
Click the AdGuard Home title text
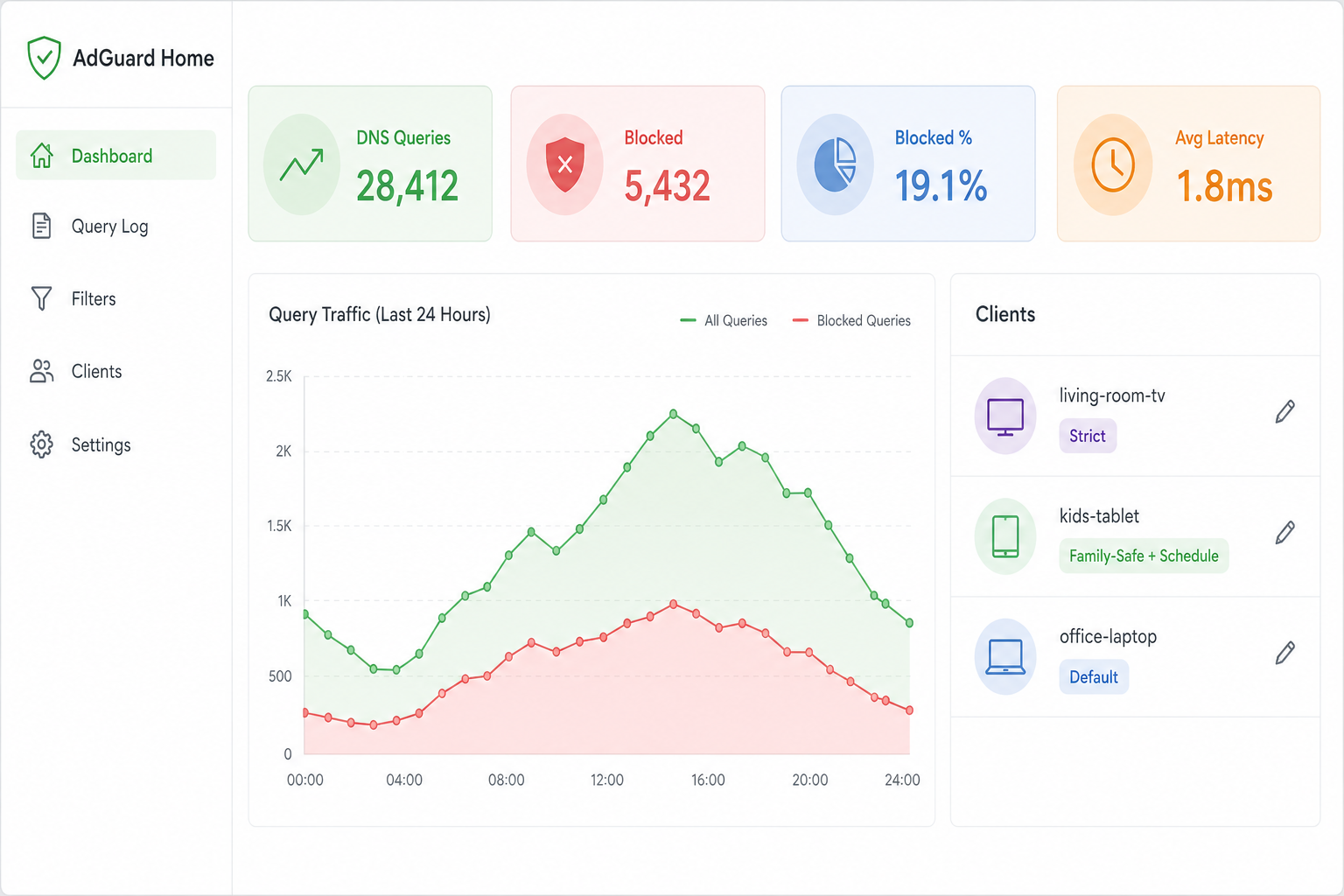click(143, 58)
